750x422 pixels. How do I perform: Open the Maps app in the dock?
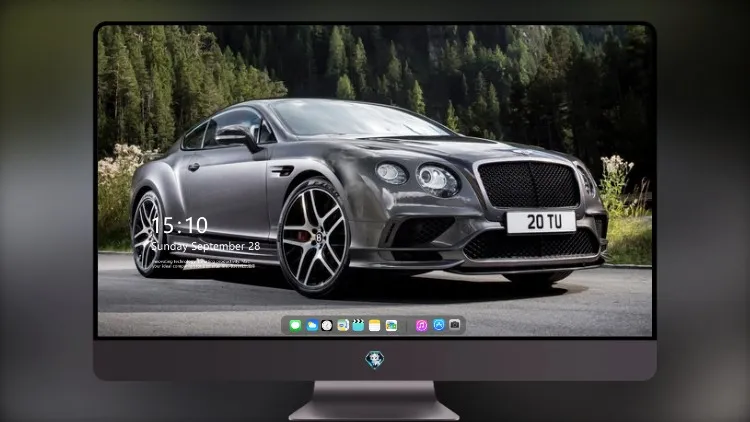[343, 326]
